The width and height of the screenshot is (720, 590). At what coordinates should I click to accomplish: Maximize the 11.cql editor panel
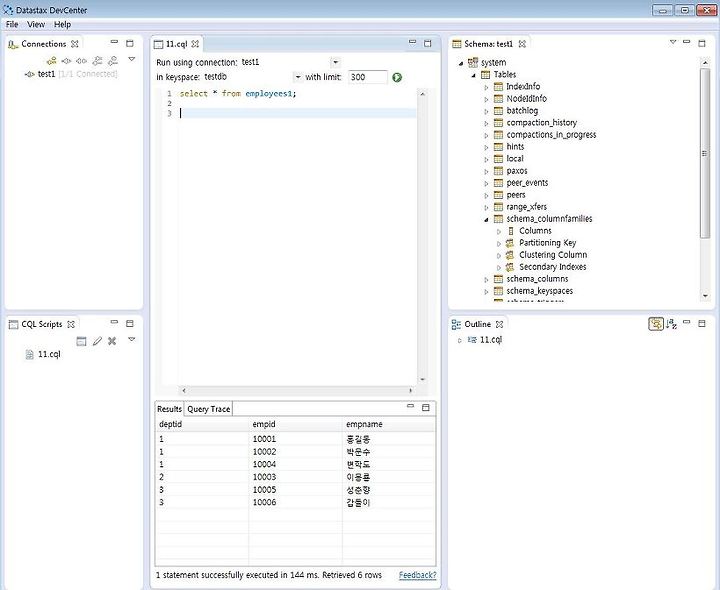pos(428,43)
